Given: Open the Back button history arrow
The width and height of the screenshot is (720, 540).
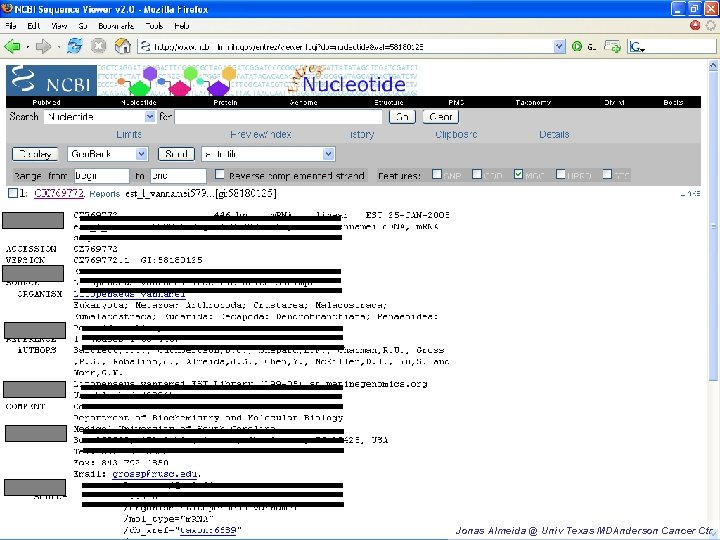Looking at the screenshot, I should coord(28,47).
